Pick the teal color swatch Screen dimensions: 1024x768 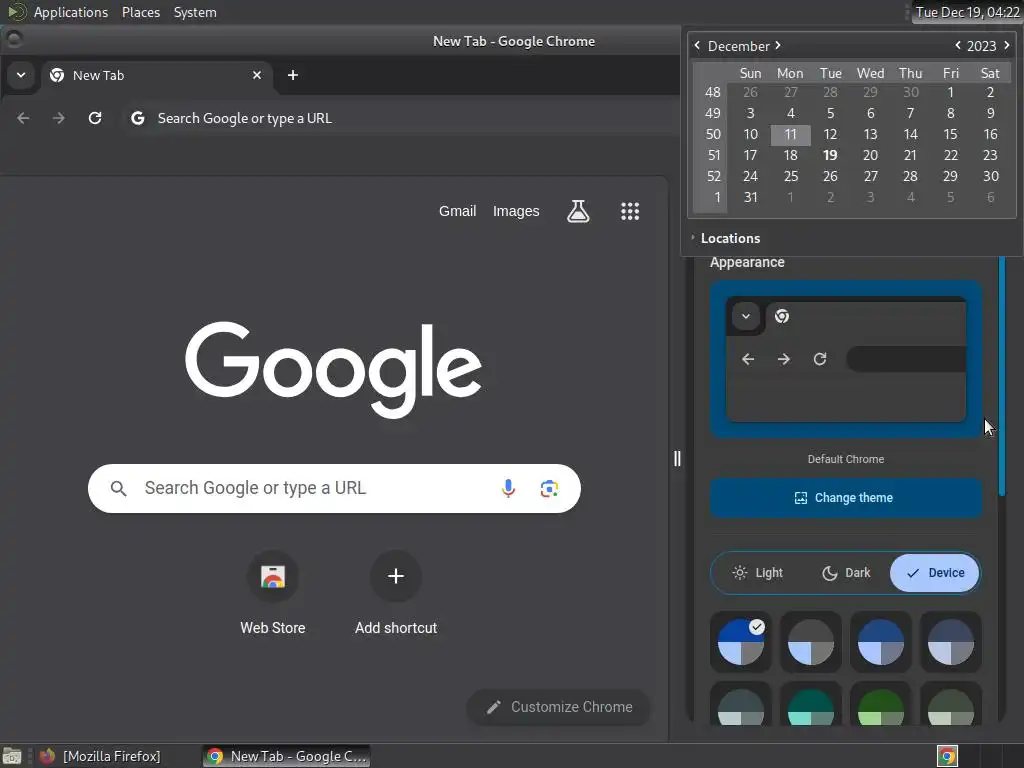click(x=810, y=705)
